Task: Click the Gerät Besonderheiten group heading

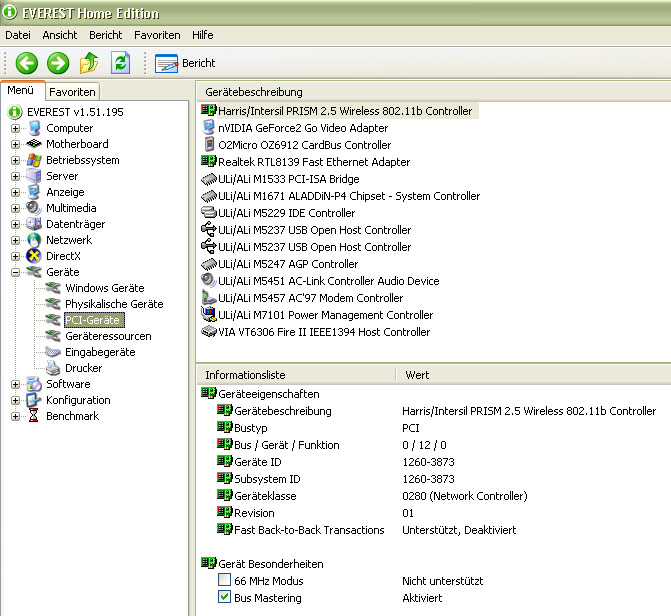Action: point(270,564)
